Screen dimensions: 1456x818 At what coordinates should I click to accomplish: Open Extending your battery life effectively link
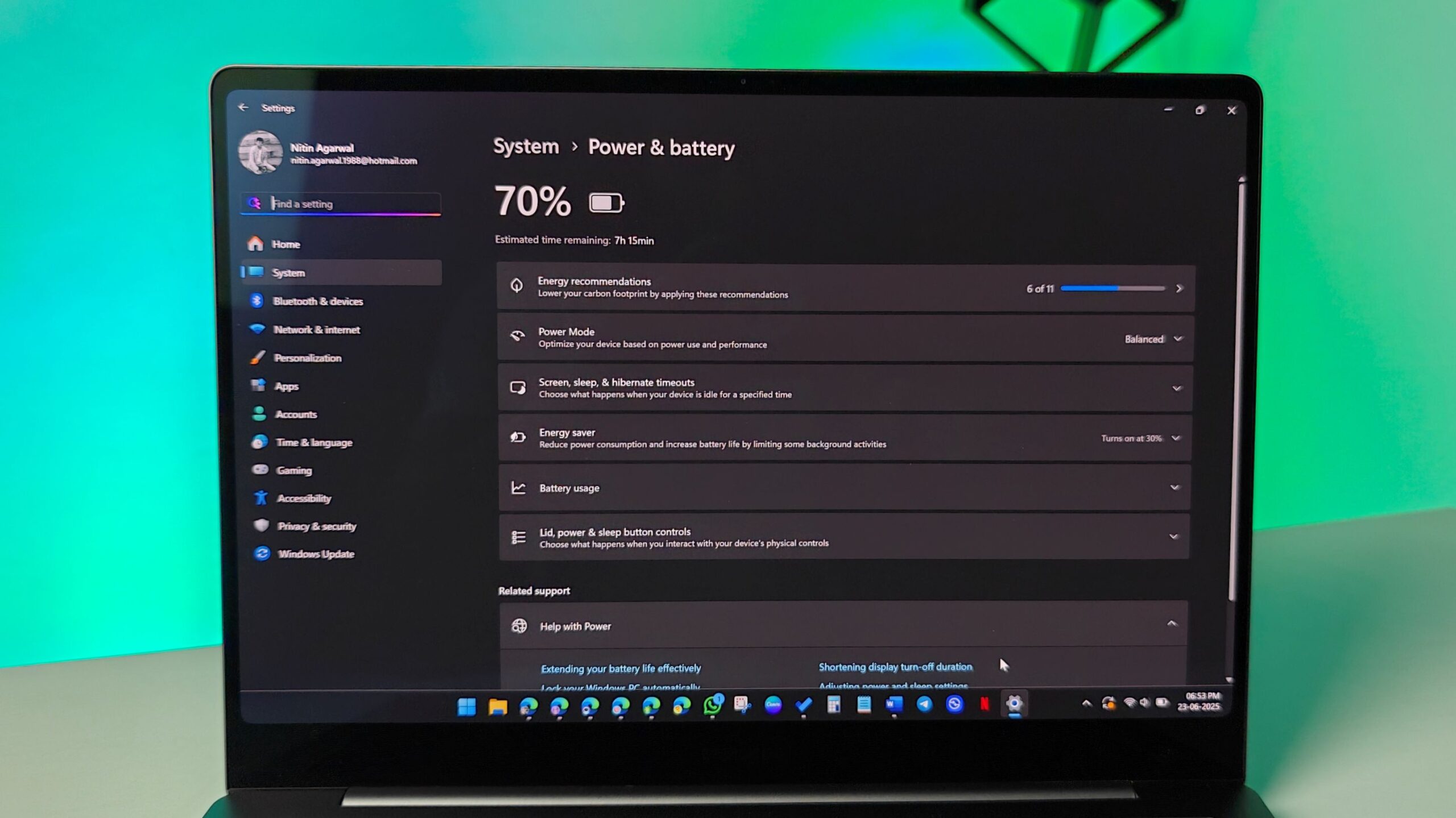point(621,668)
